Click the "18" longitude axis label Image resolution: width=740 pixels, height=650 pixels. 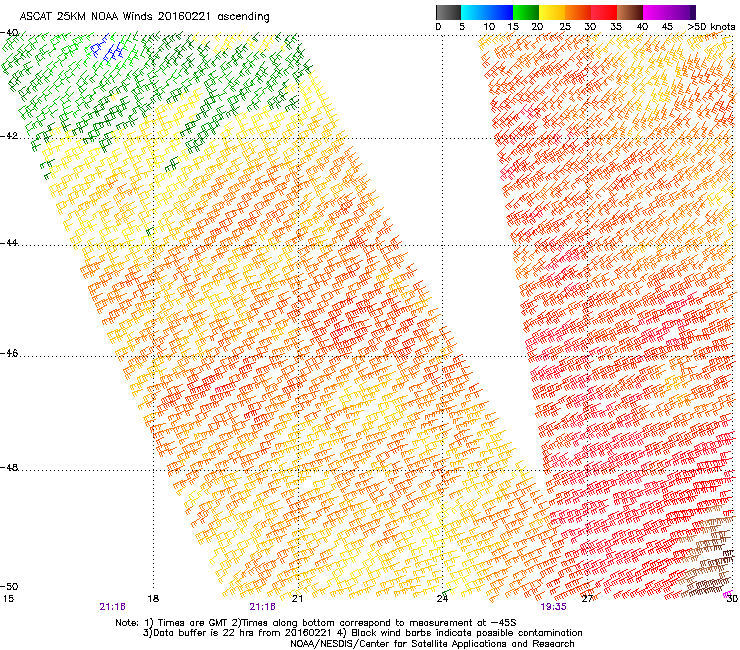point(153,599)
